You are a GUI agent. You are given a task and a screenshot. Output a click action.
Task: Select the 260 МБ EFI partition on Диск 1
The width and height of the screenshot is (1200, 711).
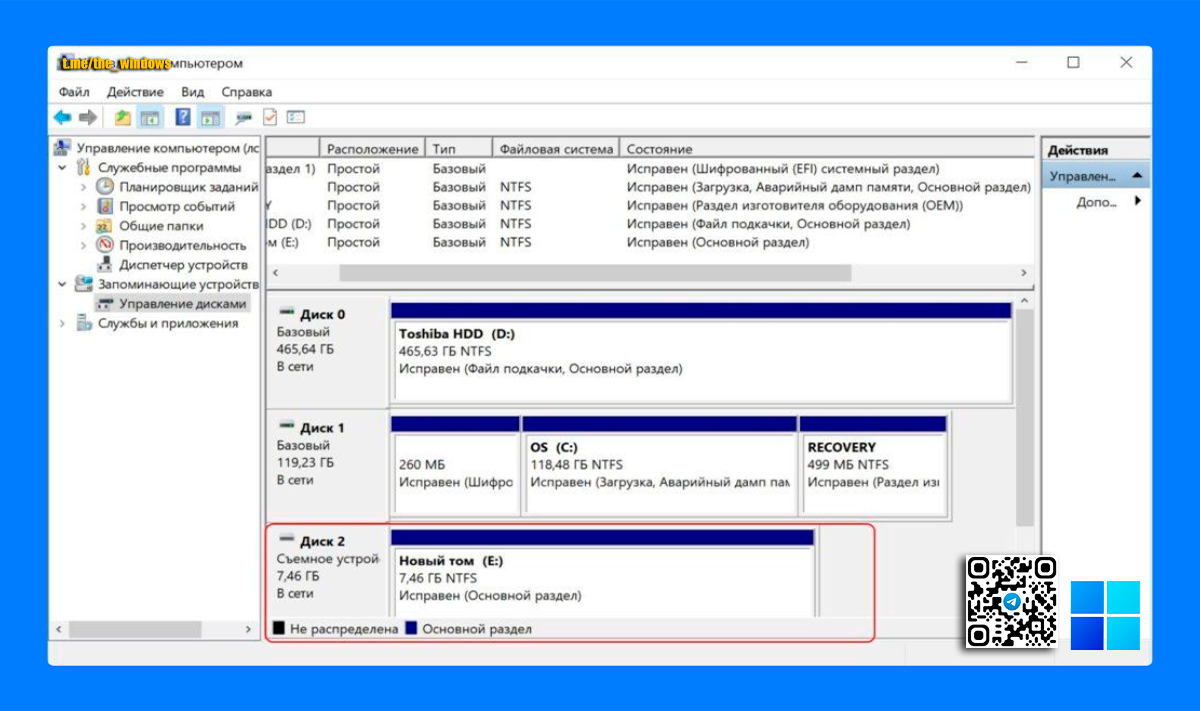455,465
